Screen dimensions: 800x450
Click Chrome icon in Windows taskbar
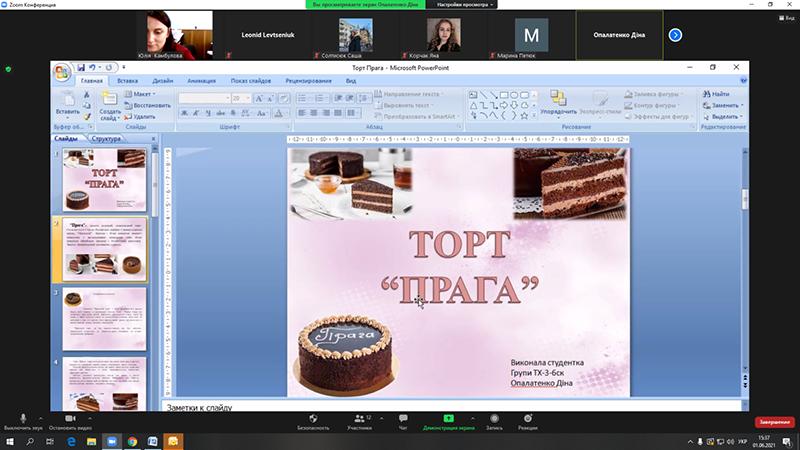click(x=132, y=441)
